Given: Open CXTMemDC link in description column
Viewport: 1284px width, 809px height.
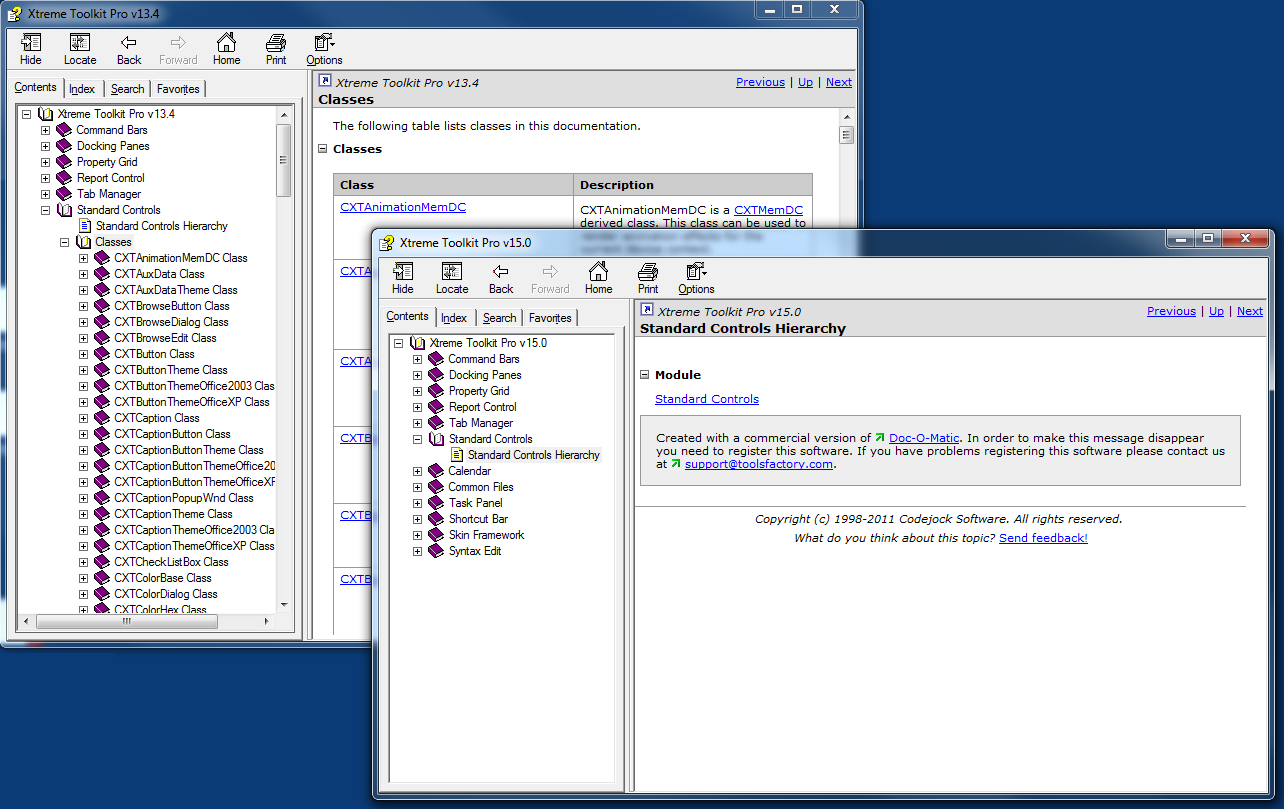Looking at the screenshot, I should pyautogui.click(x=768, y=210).
